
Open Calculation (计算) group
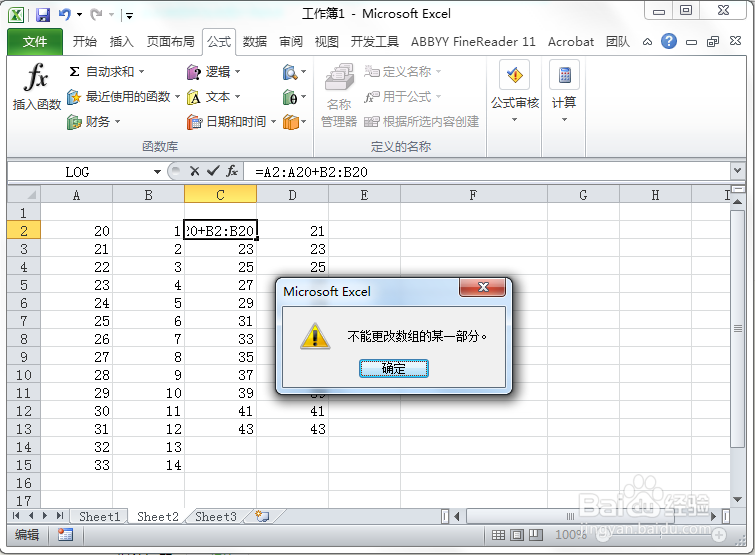click(x=564, y=91)
